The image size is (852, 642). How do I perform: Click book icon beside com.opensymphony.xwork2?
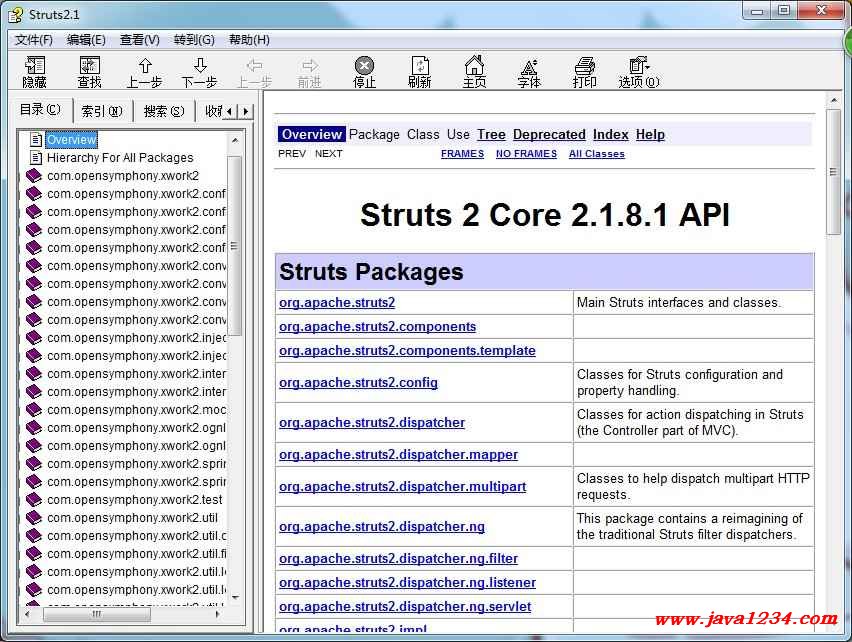(x=34, y=175)
